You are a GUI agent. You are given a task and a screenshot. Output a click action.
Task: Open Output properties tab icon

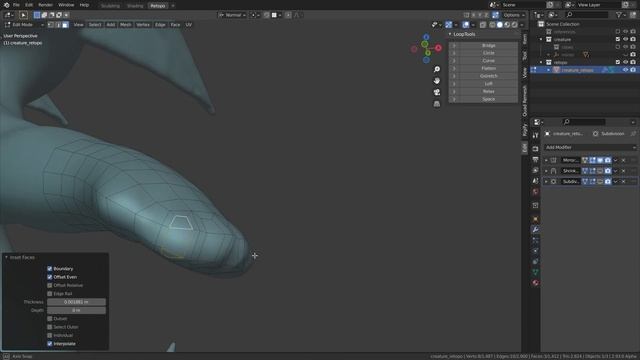tap(536, 160)
